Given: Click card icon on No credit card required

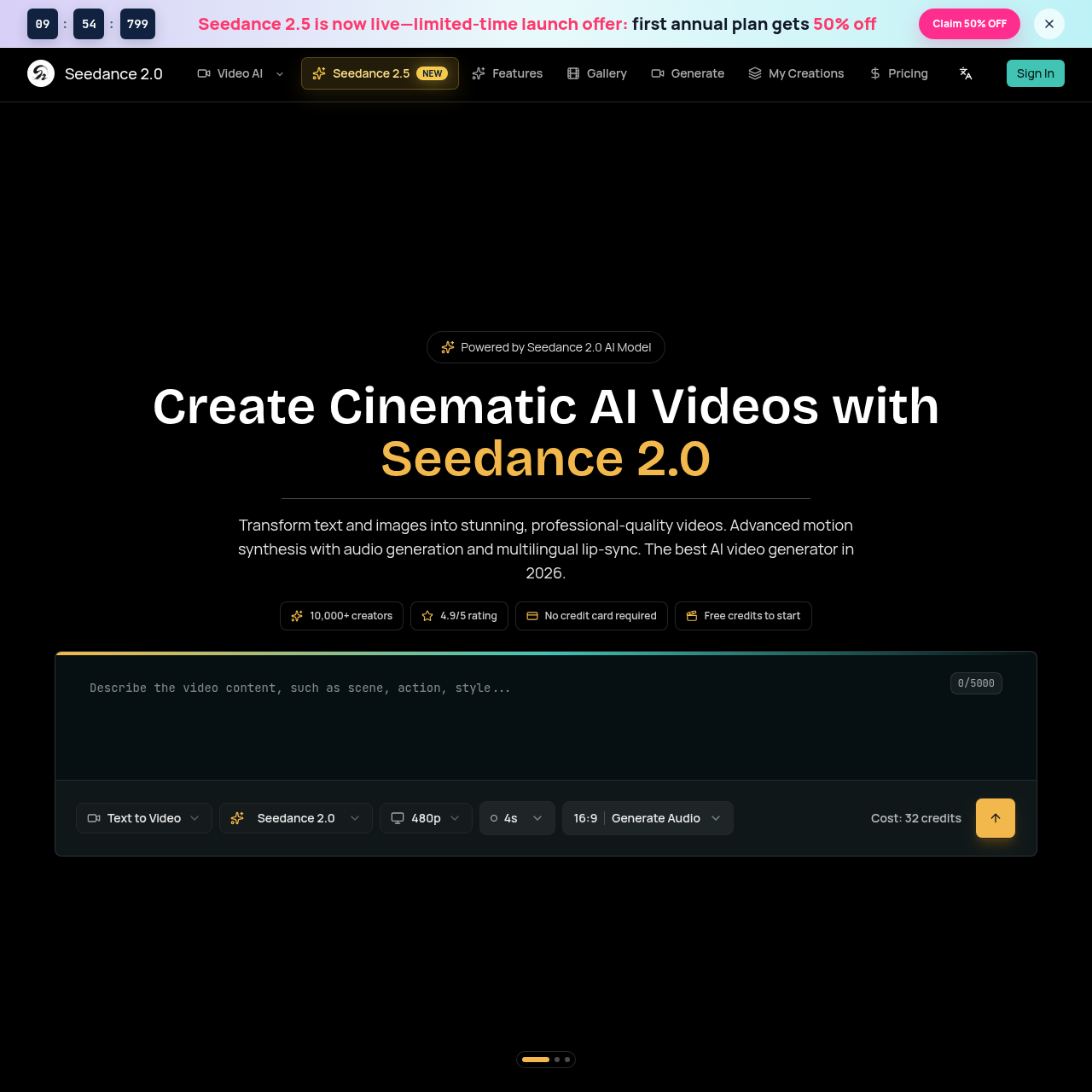Looking at the screenshot, I should tap(532, 616).
